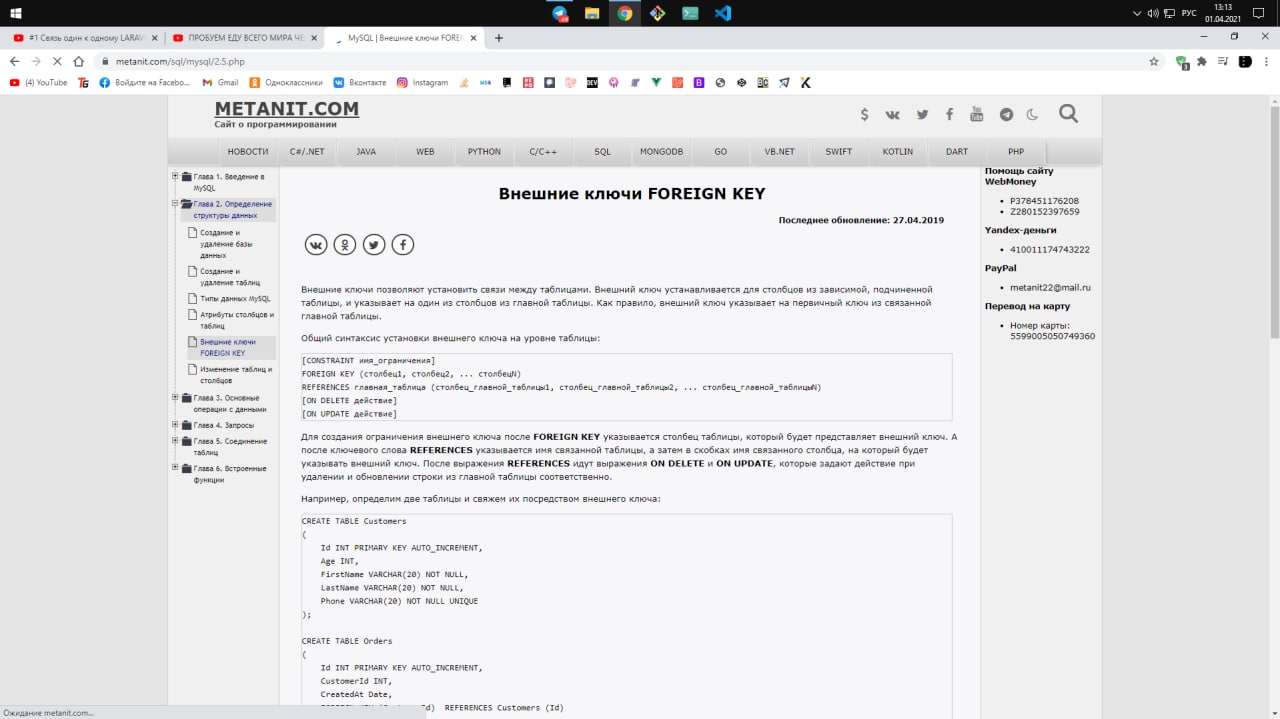Screen dimensions: 1280x719
Task: Switch РУС keyboard language indicator
Action: pos(1189,13)
